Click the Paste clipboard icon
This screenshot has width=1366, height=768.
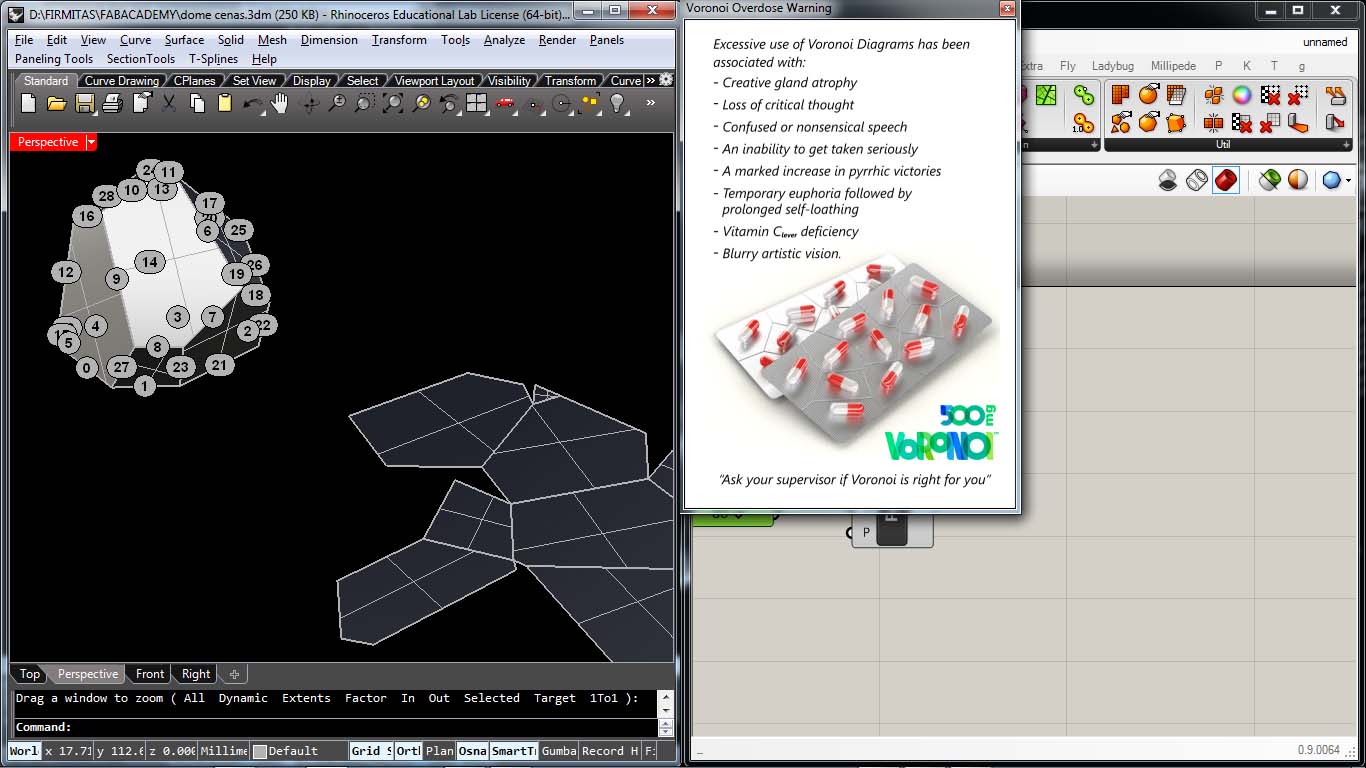click(x=225, y=103)
